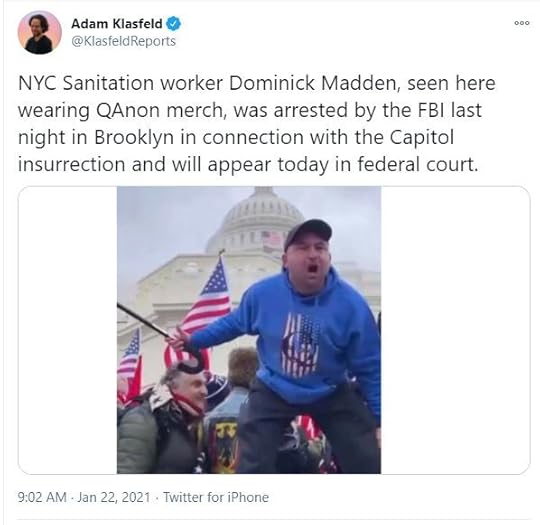Click the Jan 22, 2021 date
The image size is (540, 525).
114,497
